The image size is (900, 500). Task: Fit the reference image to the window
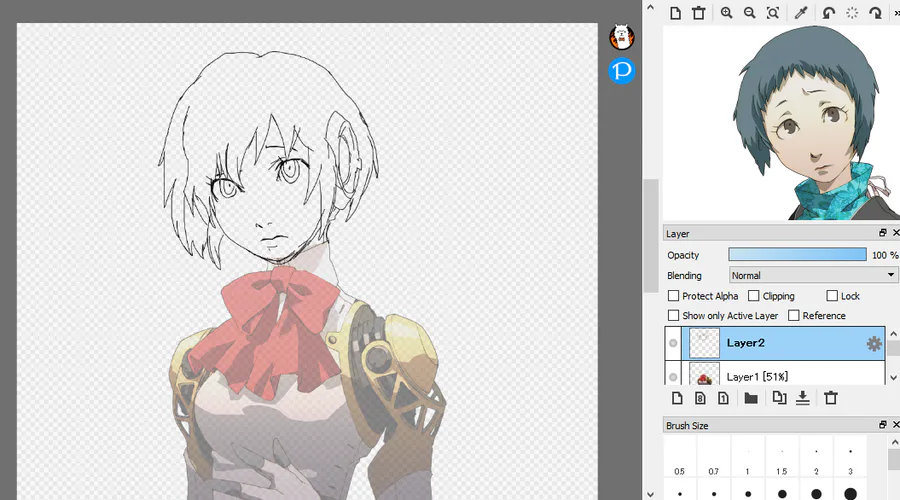click(x=773, y=13)
